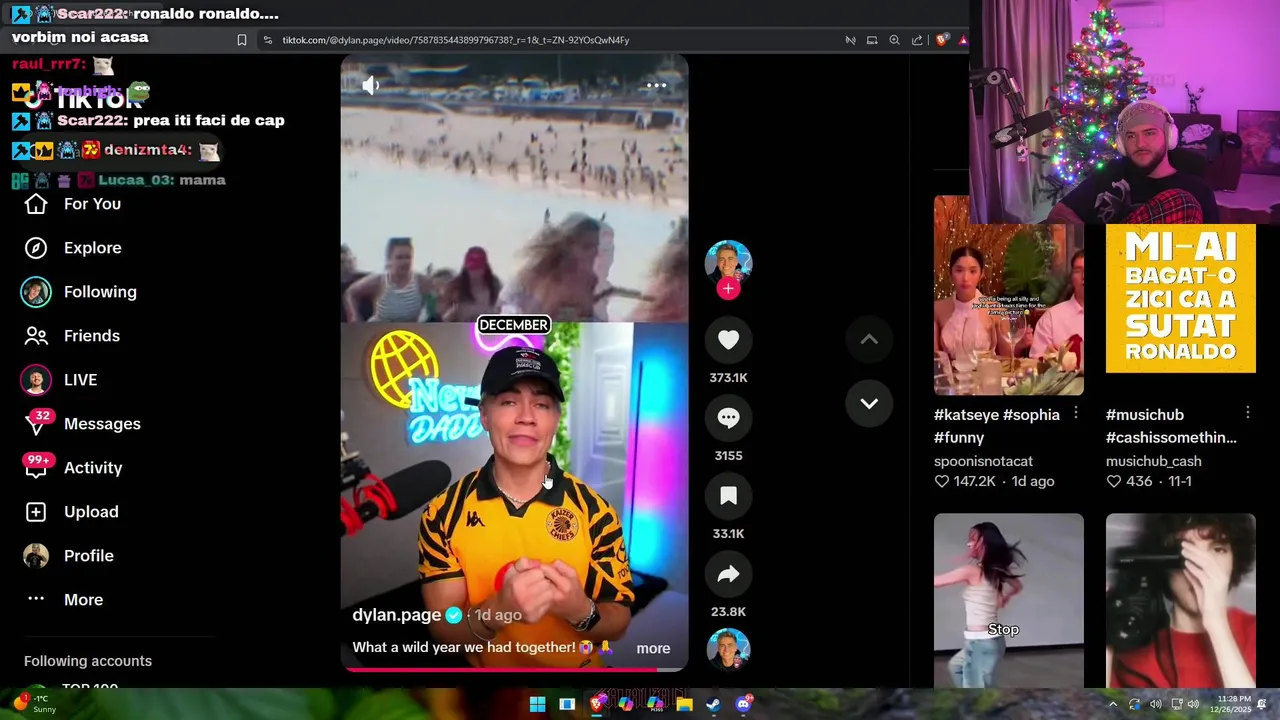Open options for #katseye video
This screenshot has width=1280, height=720.
pyautogui.click(x=1076, y=413)
